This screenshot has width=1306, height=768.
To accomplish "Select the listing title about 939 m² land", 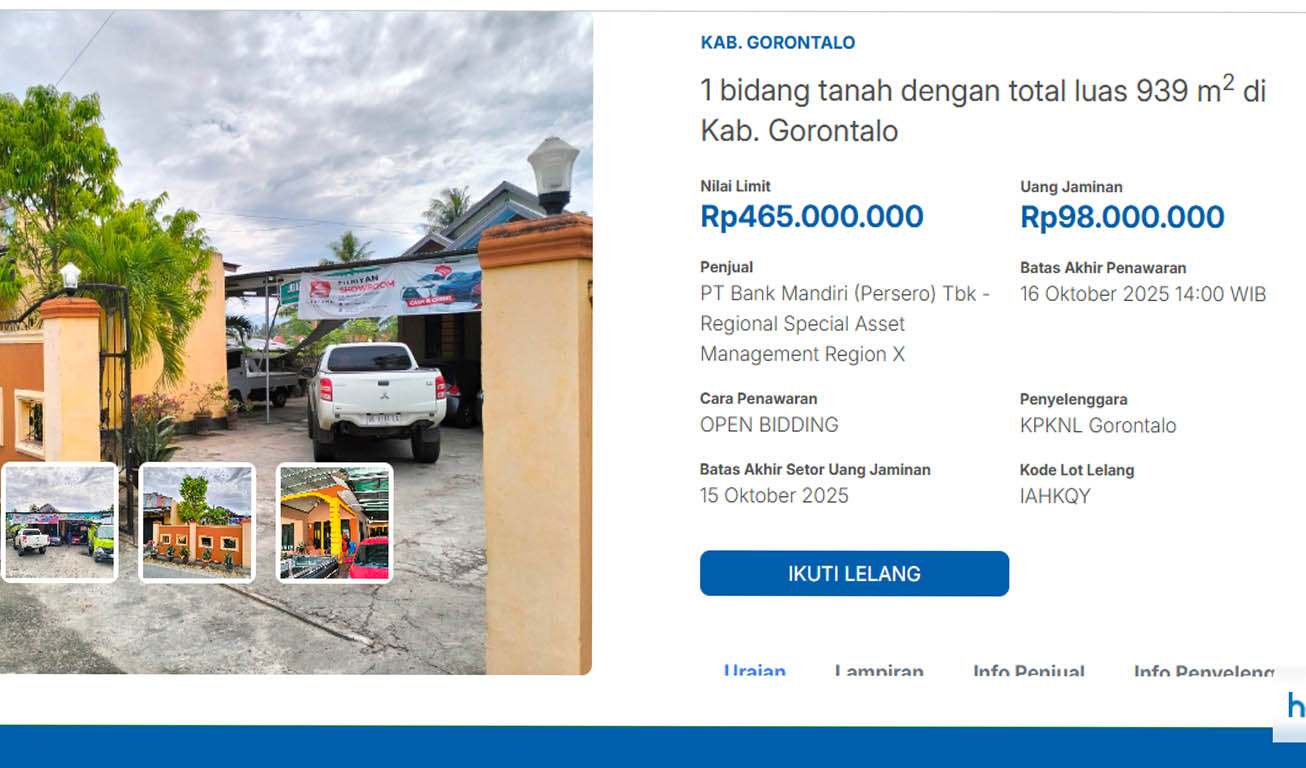I will click(983, 110).
